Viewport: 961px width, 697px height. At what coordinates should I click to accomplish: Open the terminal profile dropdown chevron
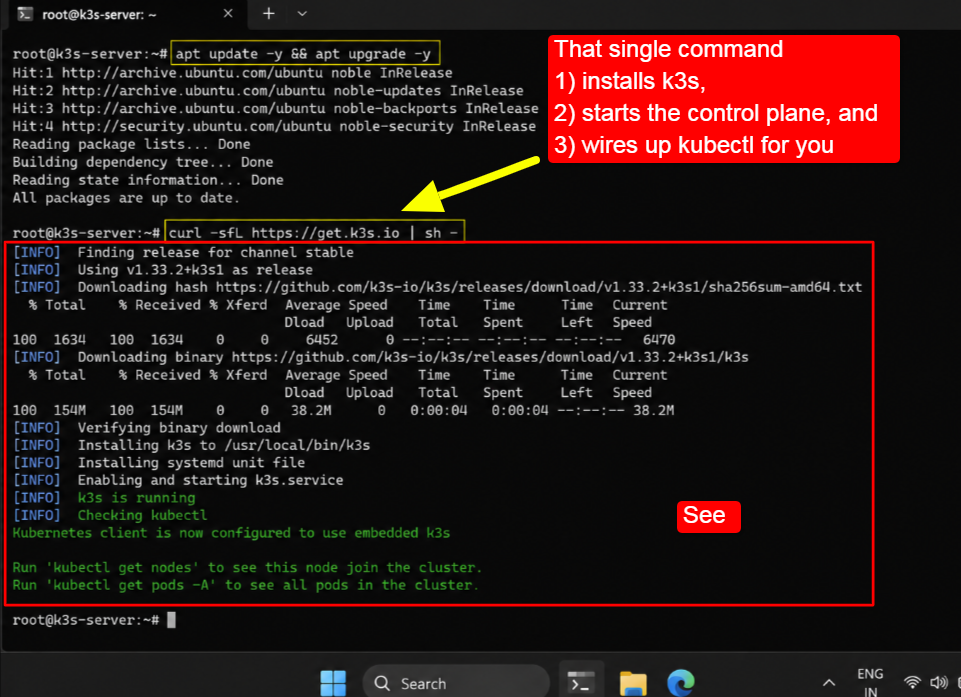click(x=302, y=13)
